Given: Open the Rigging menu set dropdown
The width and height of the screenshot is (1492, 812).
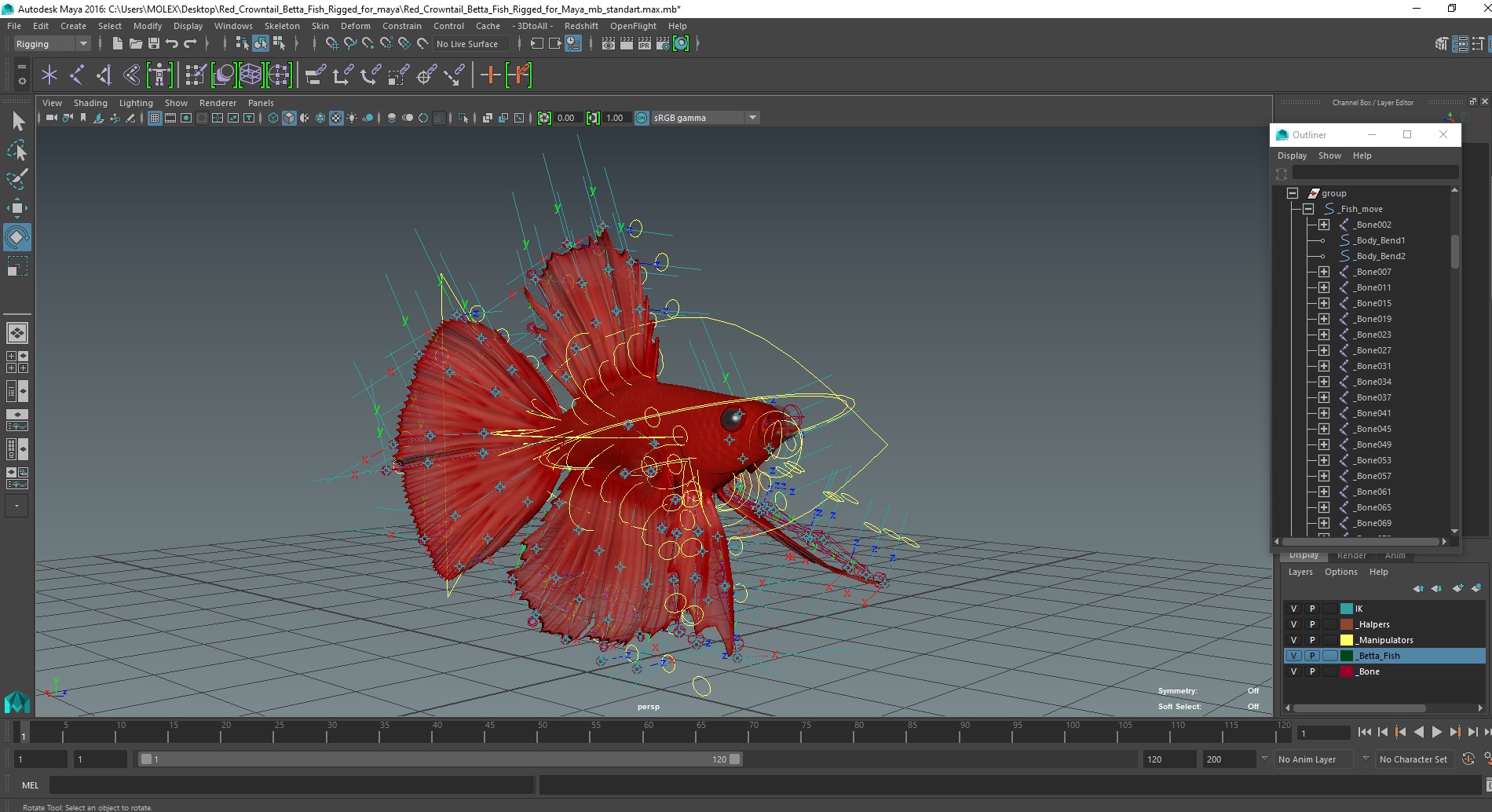Looking at the screenshot, I should pyautogui.click(x=52, y=44).
